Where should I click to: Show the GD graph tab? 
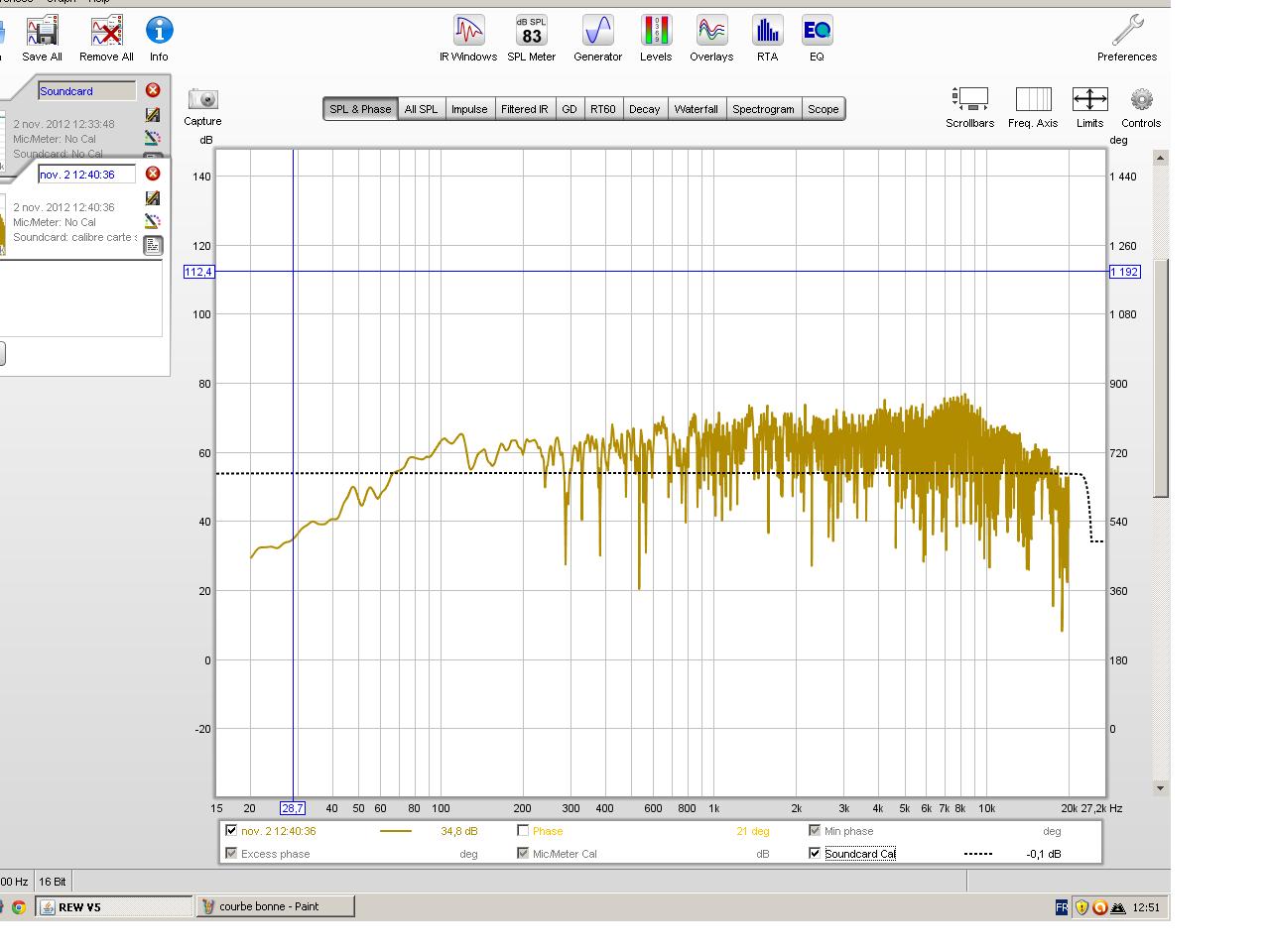(x=570, y=109)
